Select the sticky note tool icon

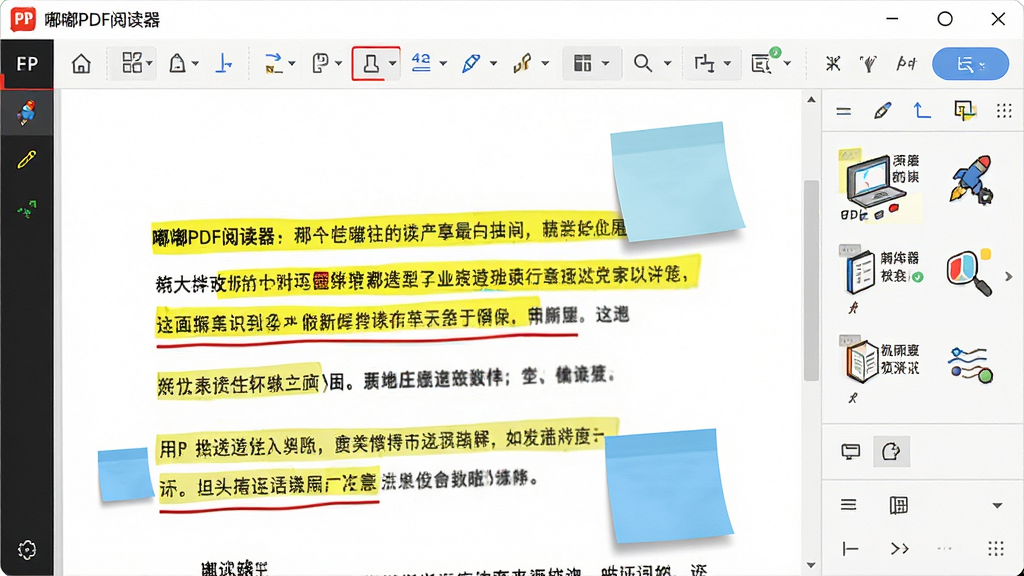(321, 63)
